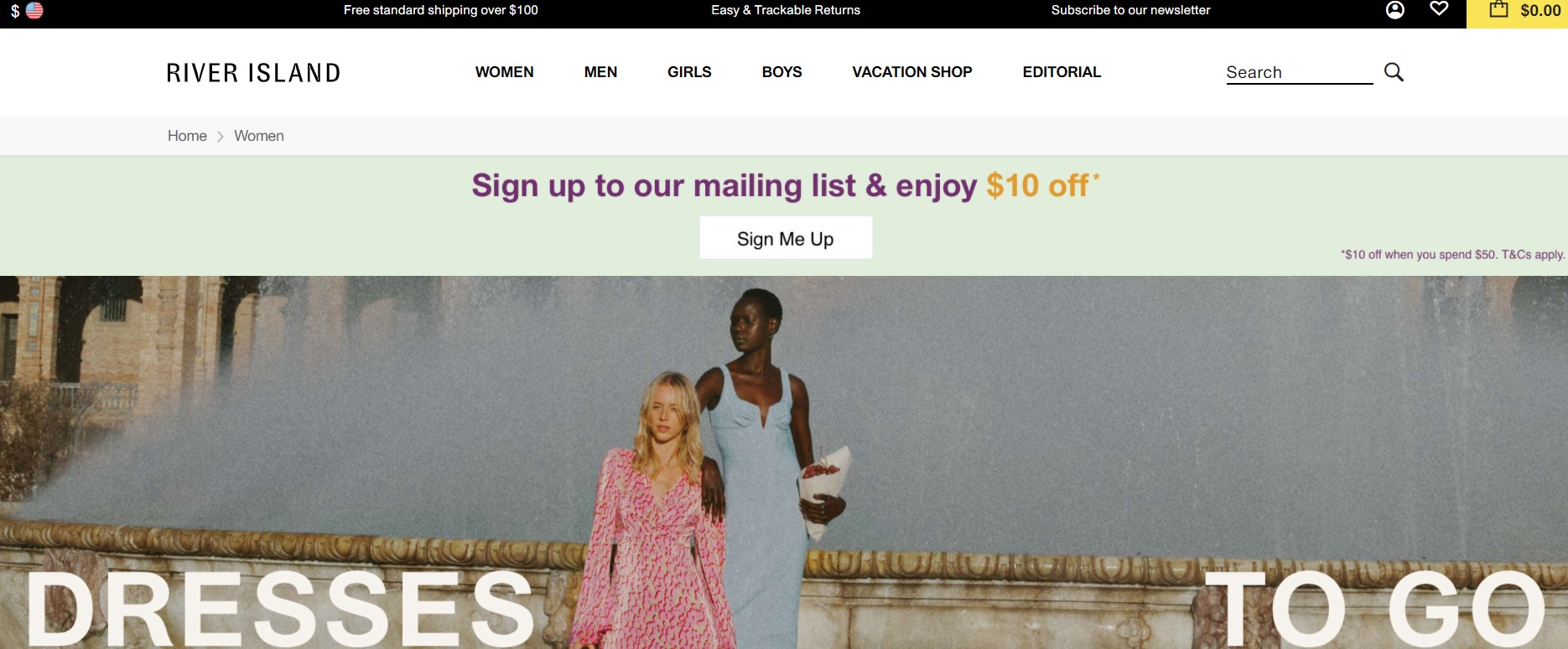This screenshot has height=649, width=1568.
Task: Click the Sign Me Up button
Action: pos(786,238)
